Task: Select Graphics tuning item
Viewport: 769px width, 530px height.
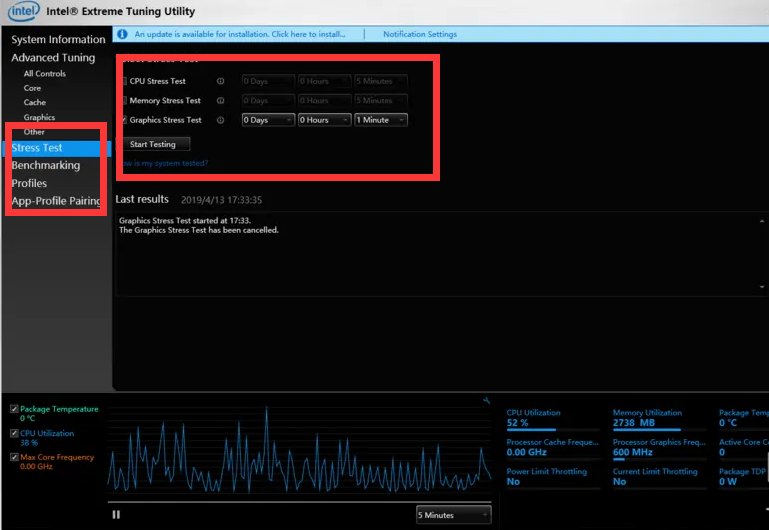Action: coord(39,117)
